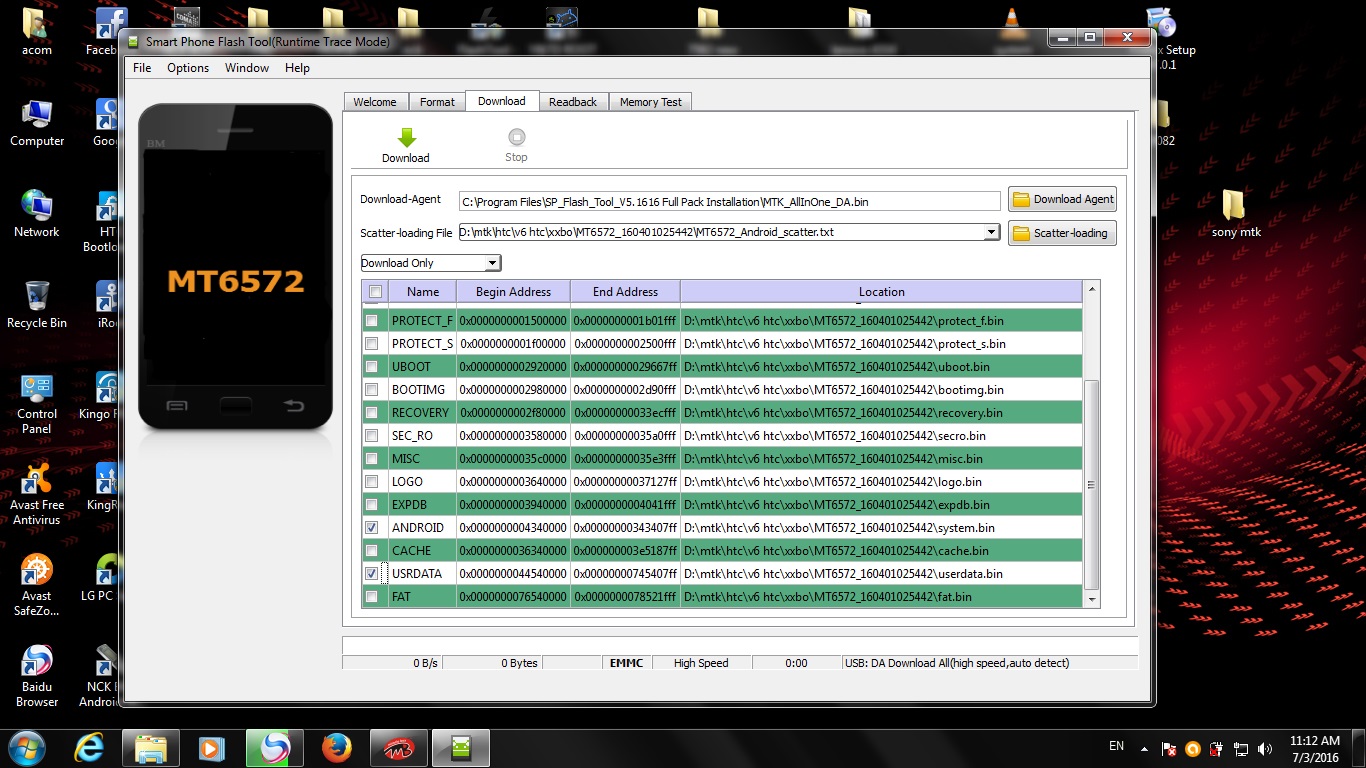Select the Recycle Bin desktop icon
Image resolution: width=1366 pixels, height=768 pixels.
pyautogui.click(x=37, y=305)
